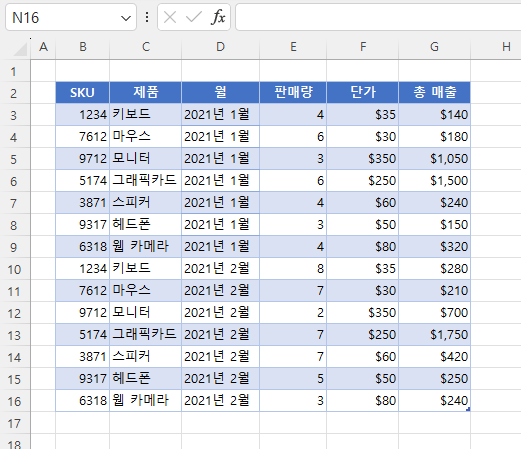521x449 pixels.
Task: Select 그래픽카드 cell in row 13
Action: tap(146, 335)
